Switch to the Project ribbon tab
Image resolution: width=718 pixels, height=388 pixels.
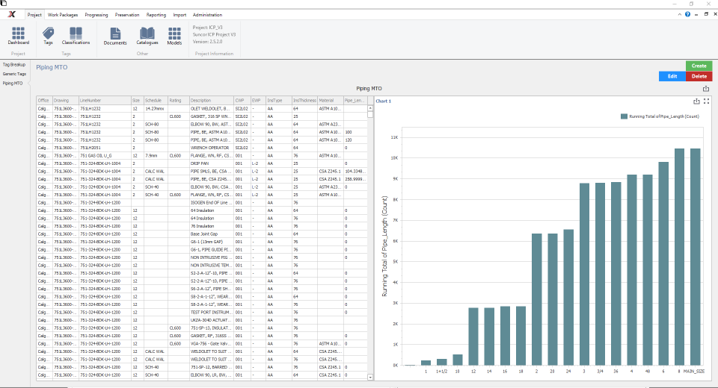(34, 15)
